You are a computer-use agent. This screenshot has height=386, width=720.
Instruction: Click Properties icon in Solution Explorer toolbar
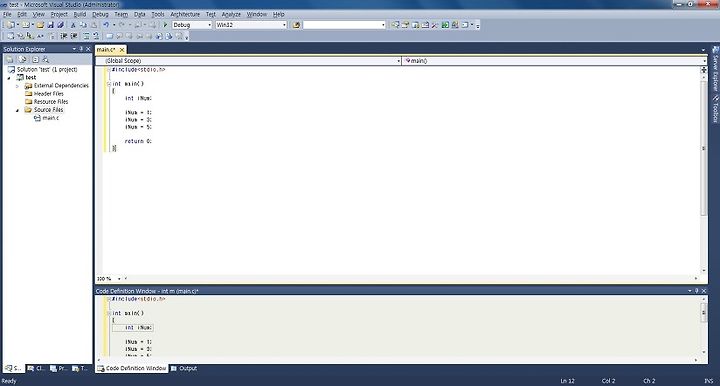pos(10,59)
